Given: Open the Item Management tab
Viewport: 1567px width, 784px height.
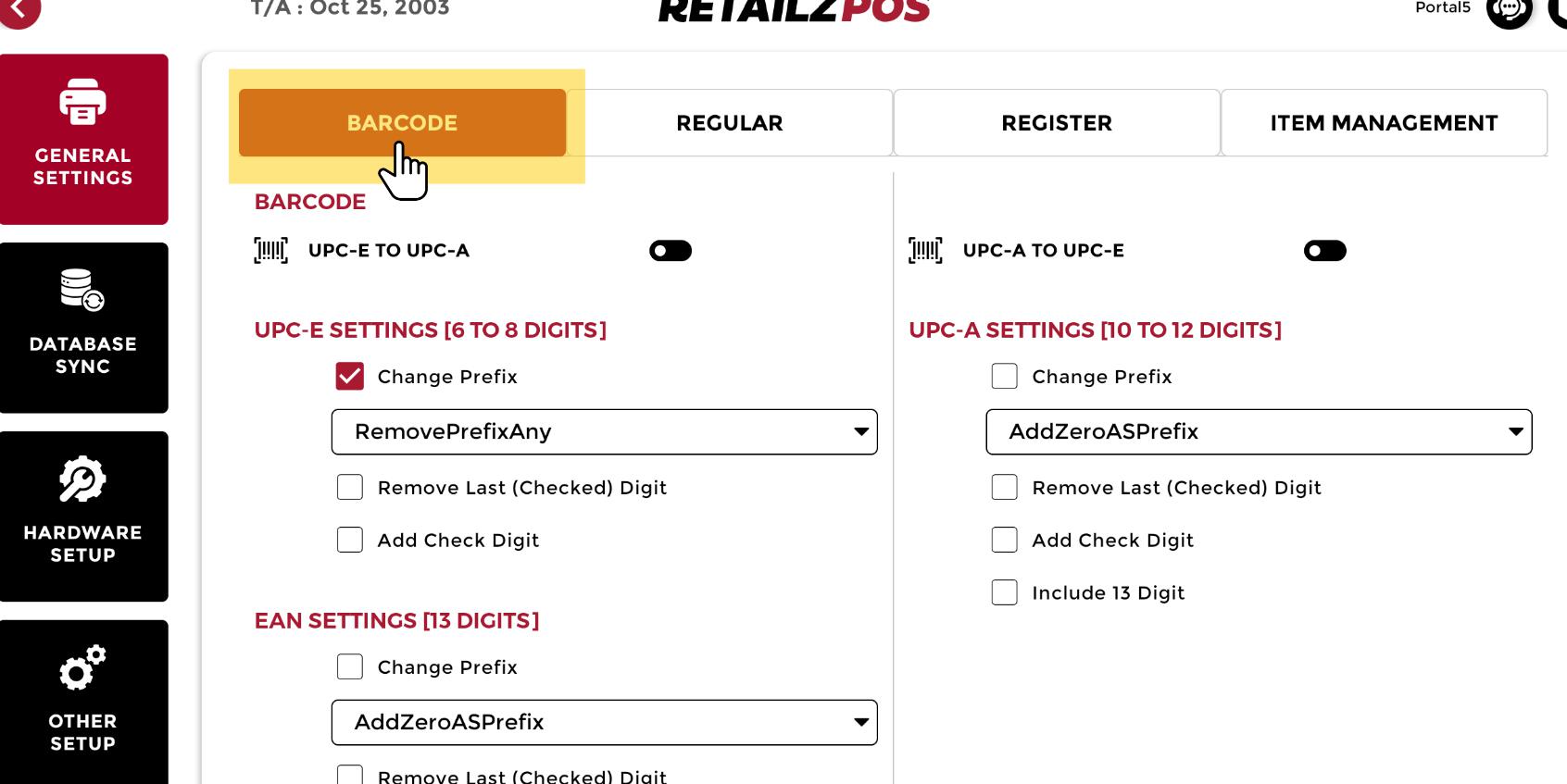Looking at the screenshot, I should coord(1384,123).
